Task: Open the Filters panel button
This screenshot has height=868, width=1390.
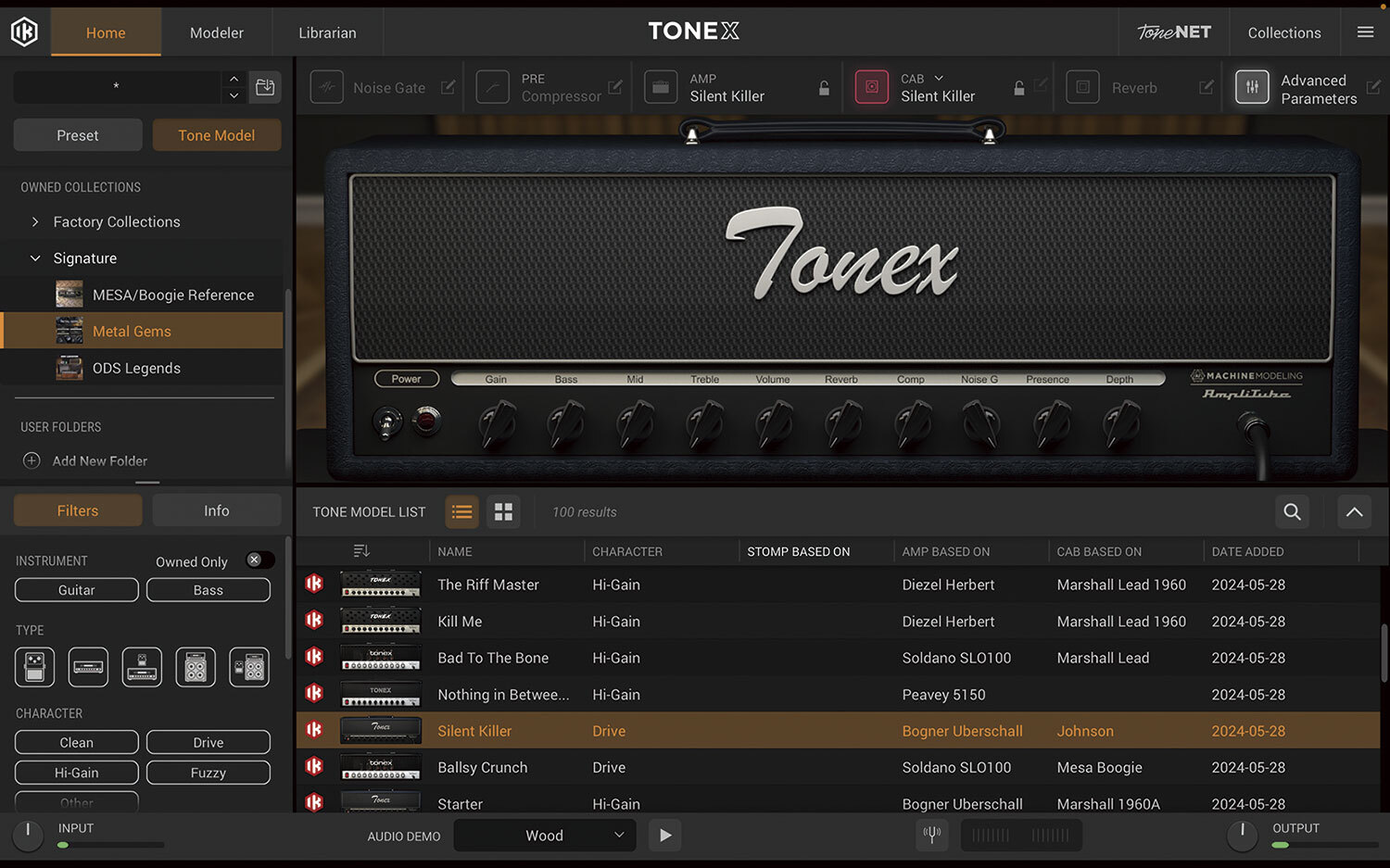Action: click(x=78, y=510)
